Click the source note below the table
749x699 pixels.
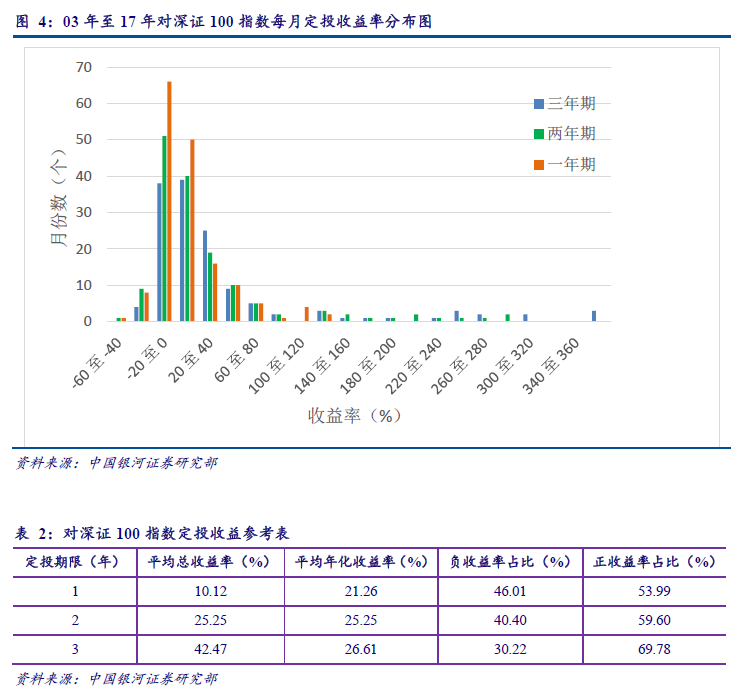click(x=117, y=679)
